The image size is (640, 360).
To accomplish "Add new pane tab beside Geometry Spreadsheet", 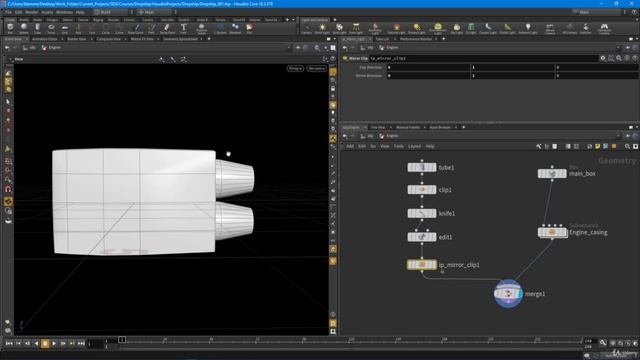I will 209,39.
